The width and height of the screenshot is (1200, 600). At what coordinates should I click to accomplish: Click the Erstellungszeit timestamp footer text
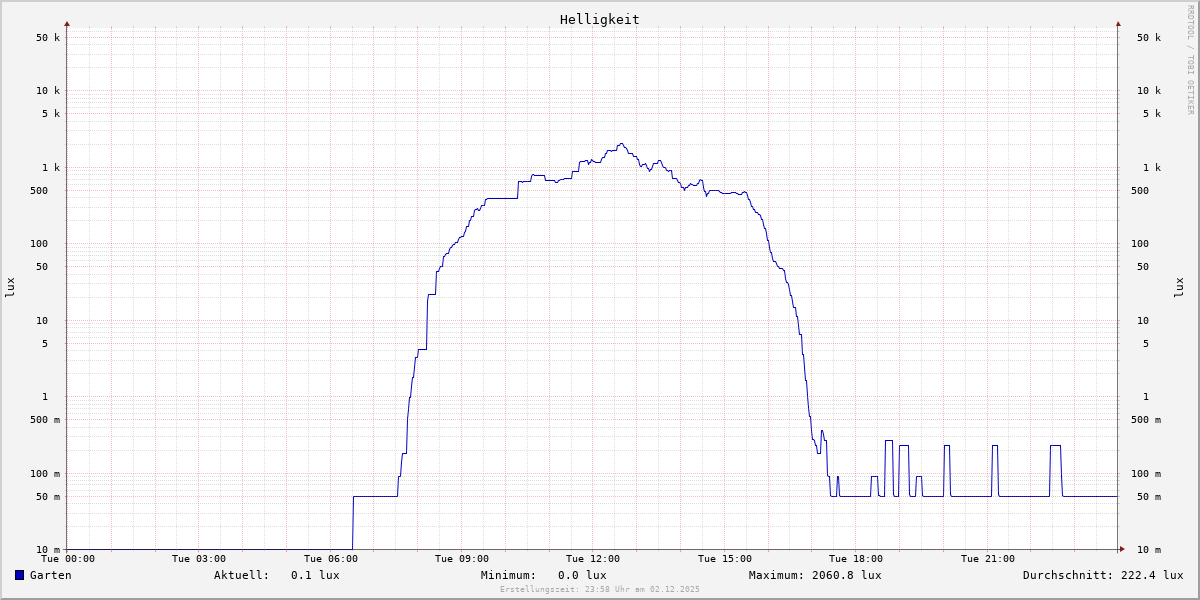[x=600, y=589]
